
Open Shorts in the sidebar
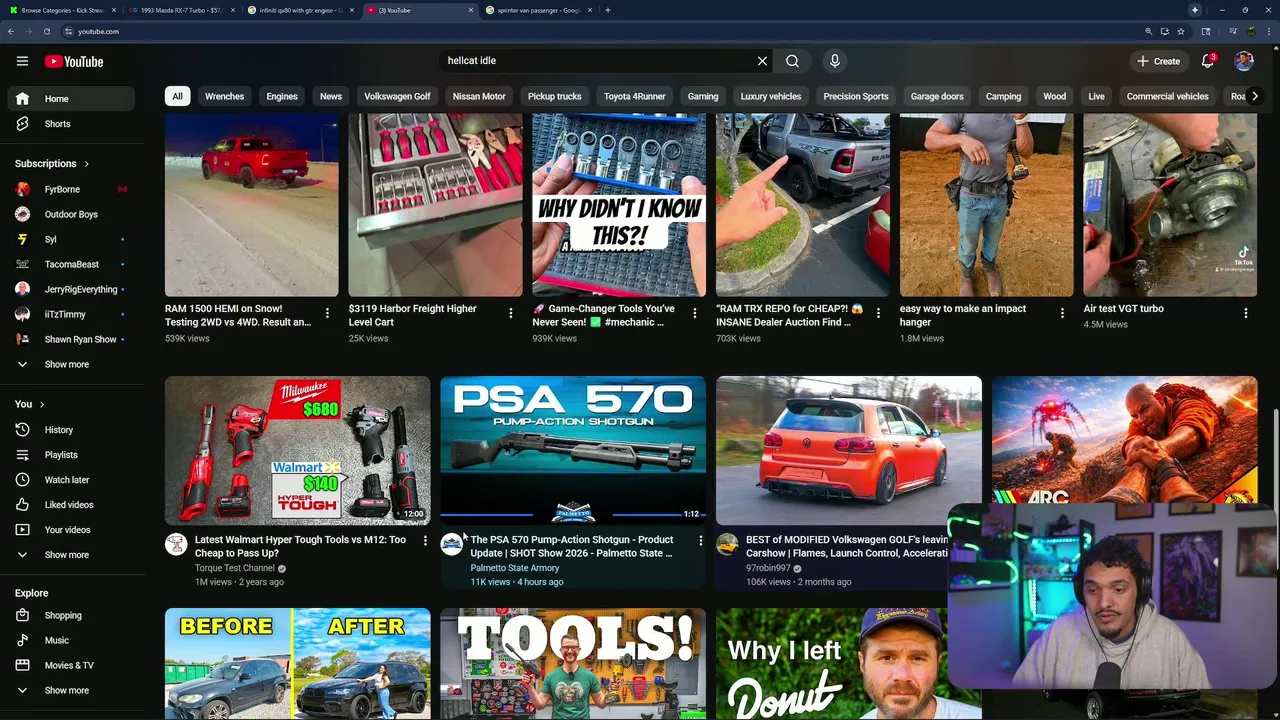(x=71, y=124)
